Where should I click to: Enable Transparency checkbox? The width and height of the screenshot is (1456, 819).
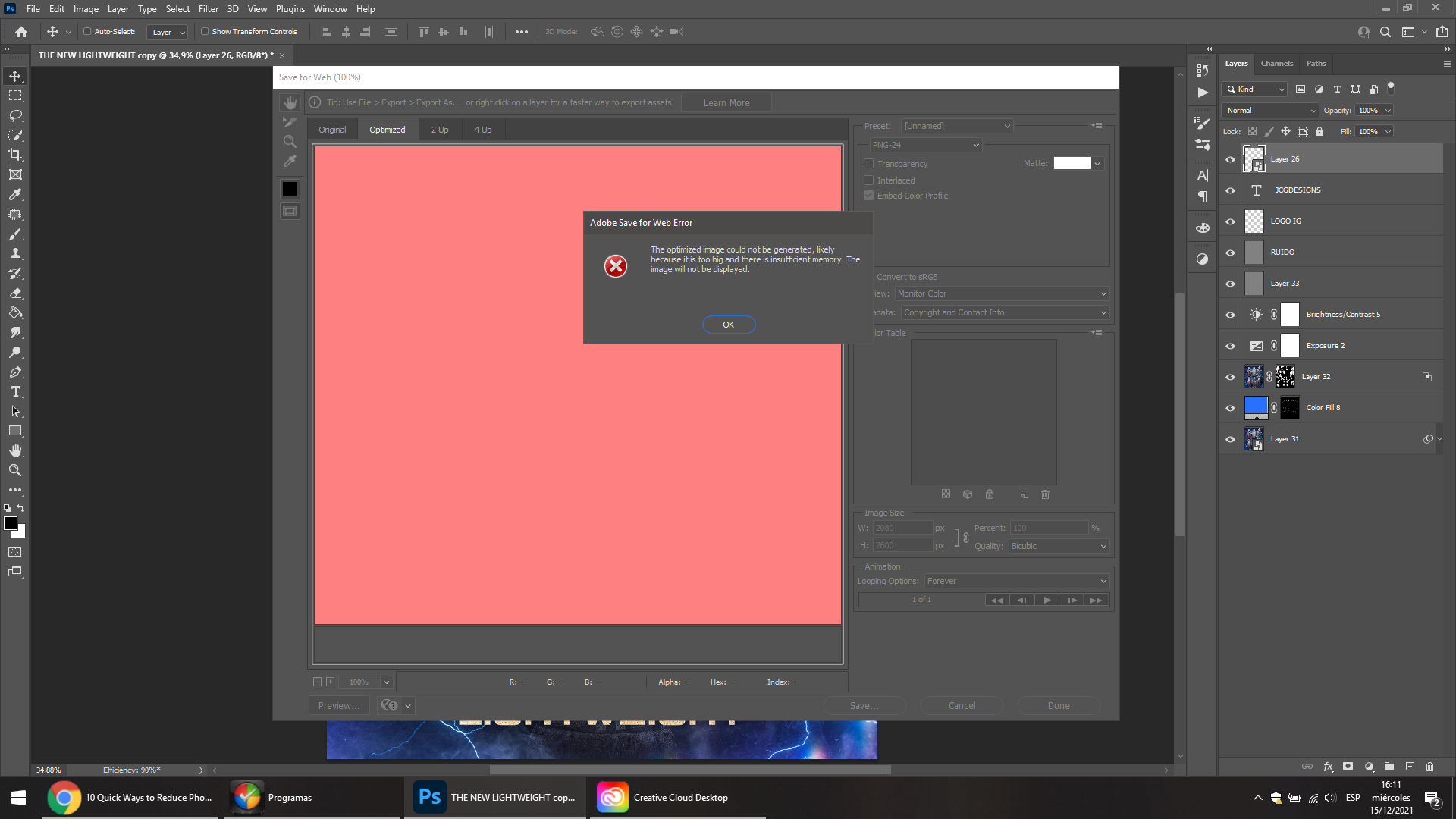click(x=869, y=163)
